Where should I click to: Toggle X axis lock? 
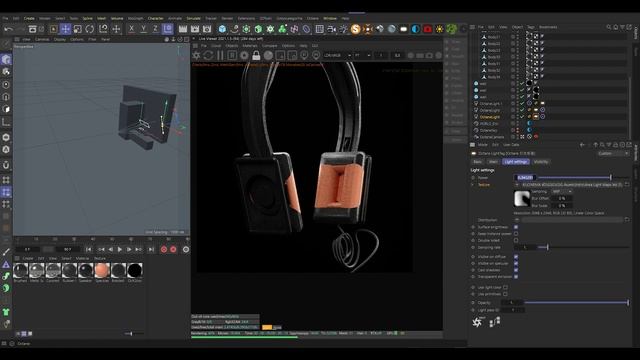point(131,29)
